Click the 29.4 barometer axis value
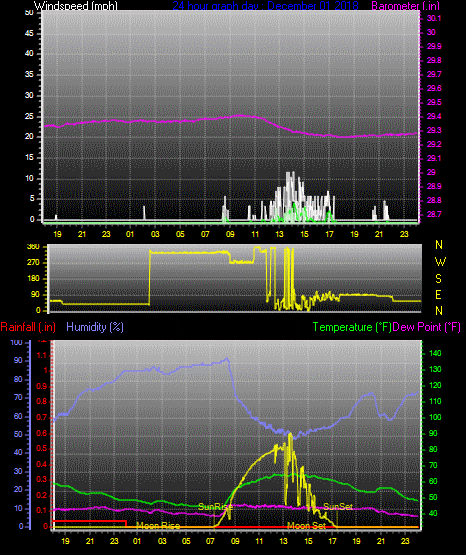 tap(434, 116)
